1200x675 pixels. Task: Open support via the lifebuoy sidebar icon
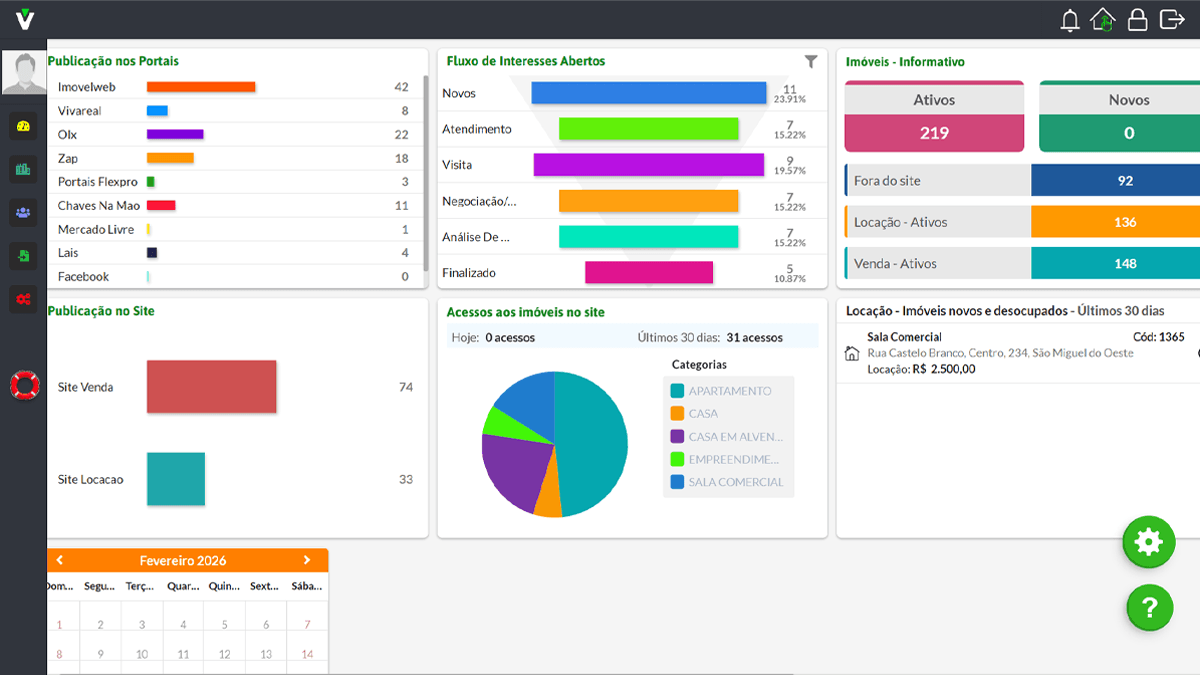[x=24, y=384]
